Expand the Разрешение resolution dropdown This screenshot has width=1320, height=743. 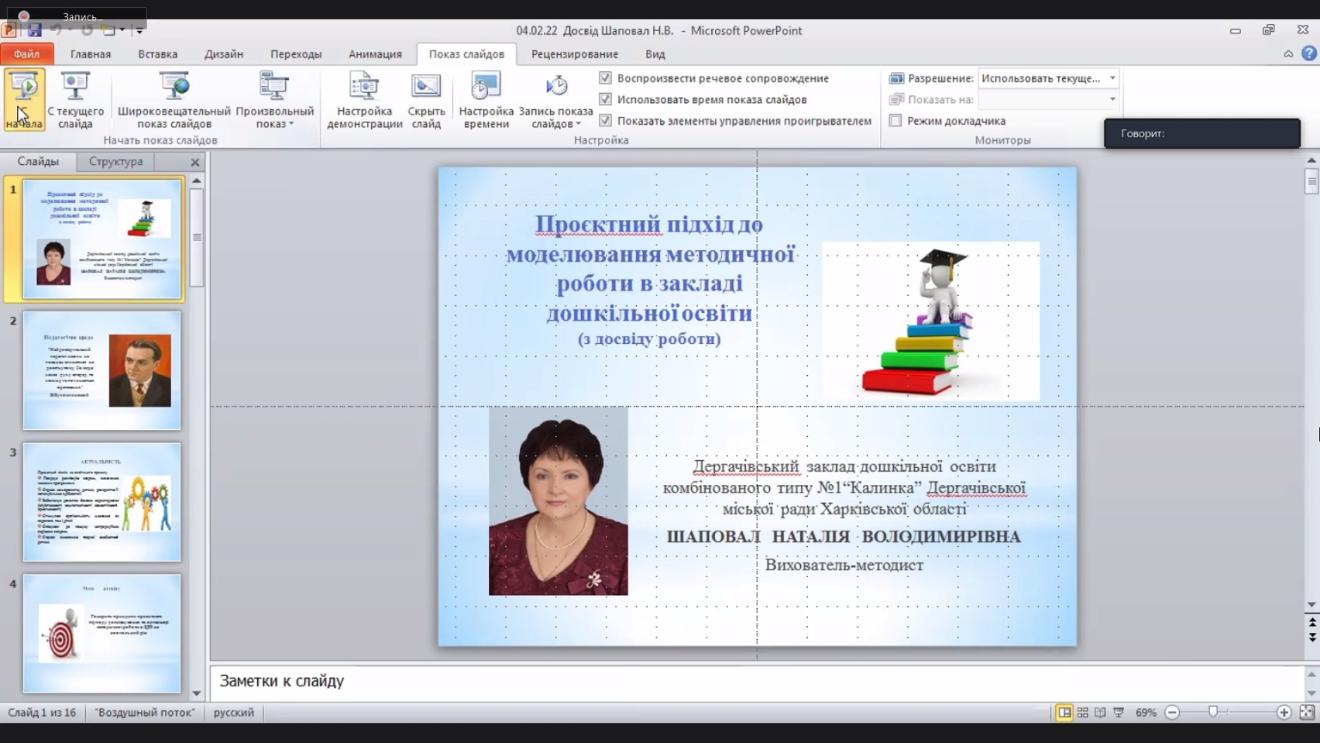1112,78
